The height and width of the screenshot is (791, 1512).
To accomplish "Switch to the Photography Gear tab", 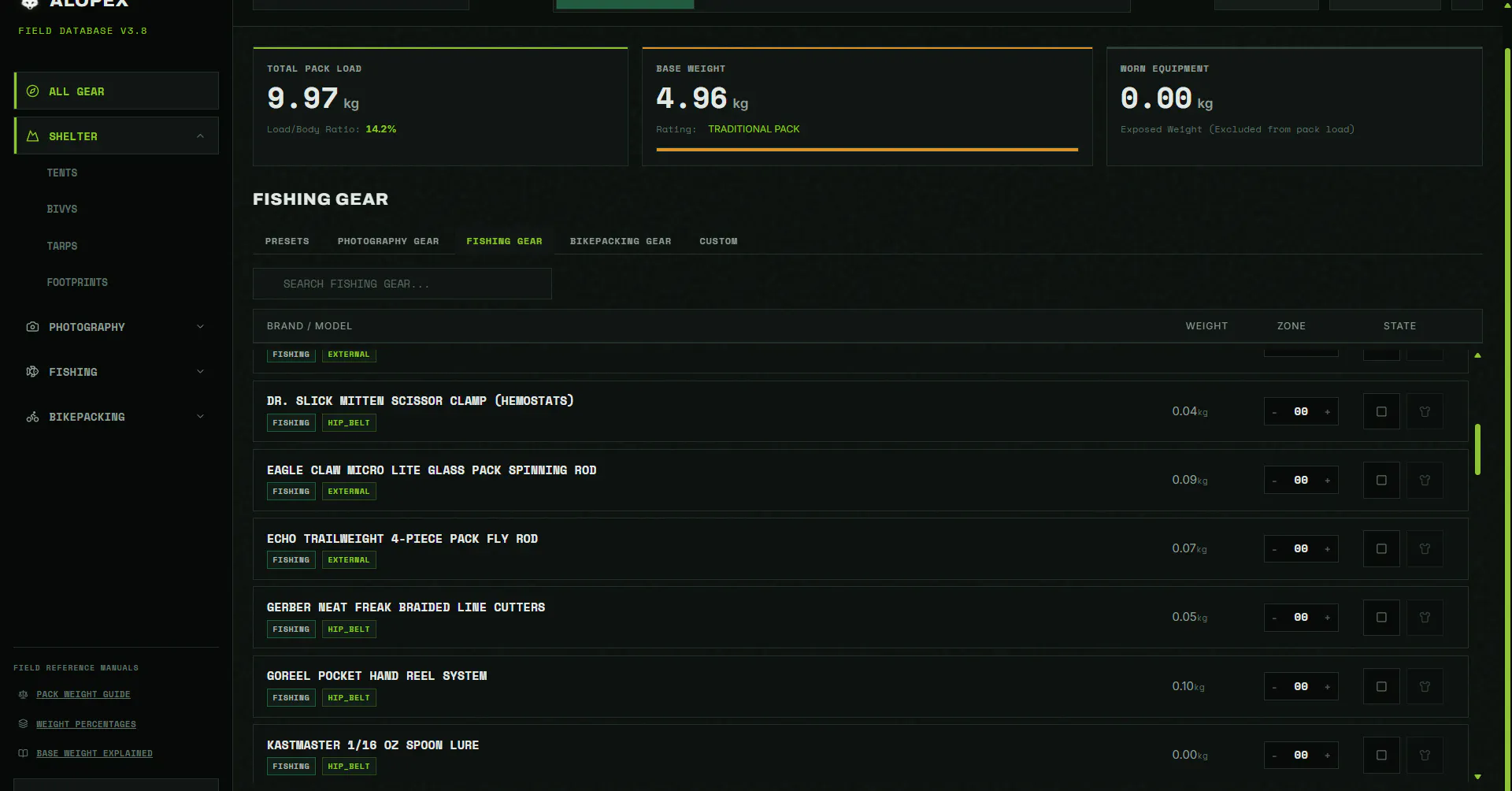I will (x=388, y=241).
